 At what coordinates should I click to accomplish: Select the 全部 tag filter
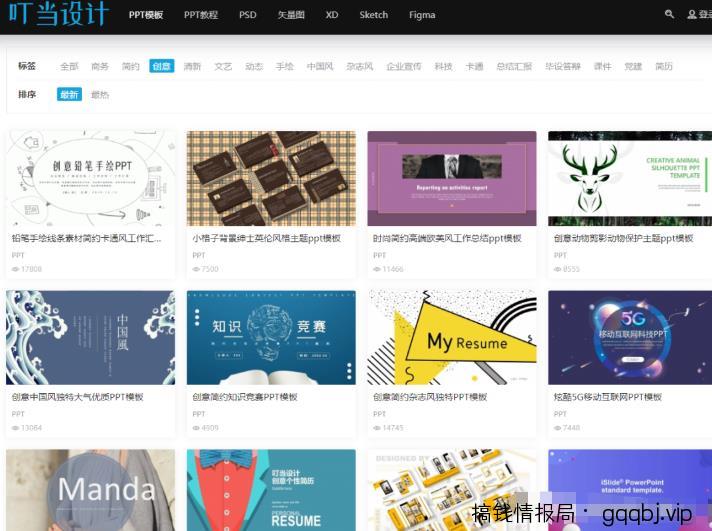(69, 66)
